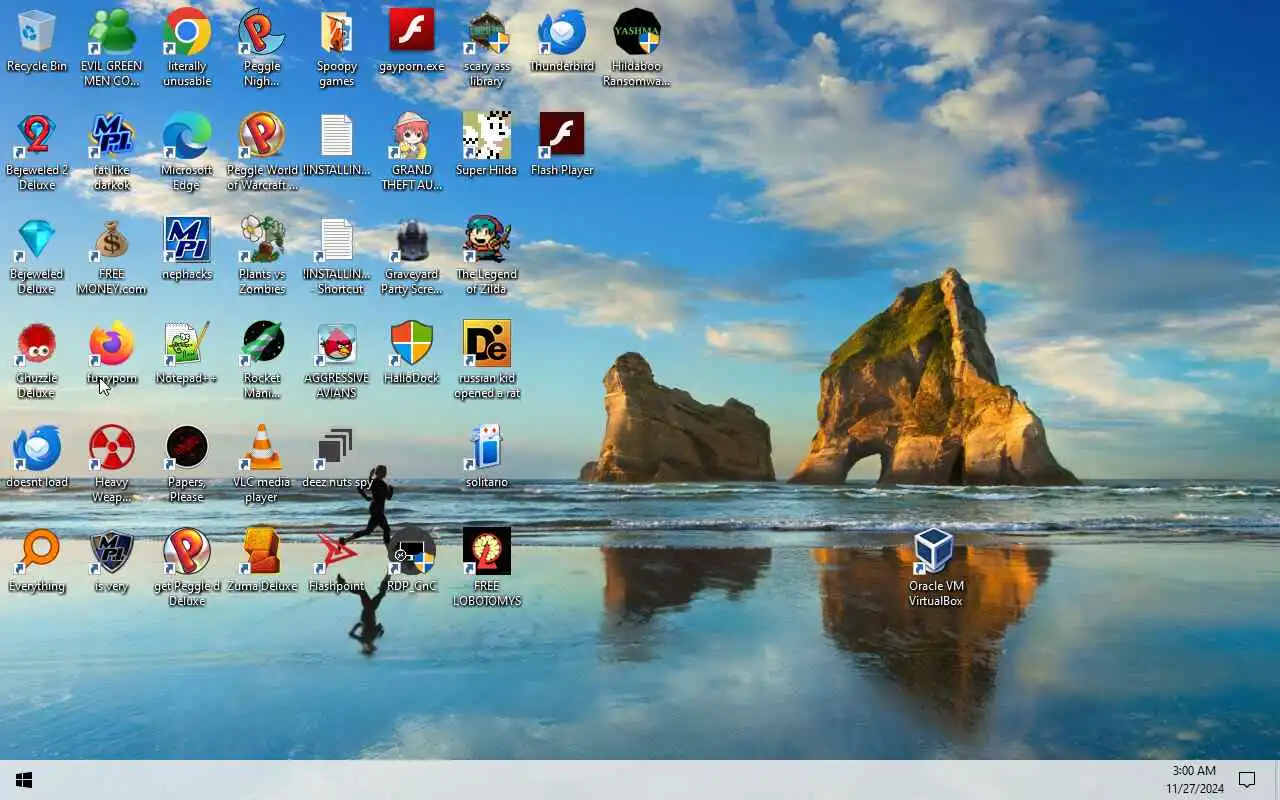Select the EVIL GREEN MEN shortcut

click(x=112, y=33)
